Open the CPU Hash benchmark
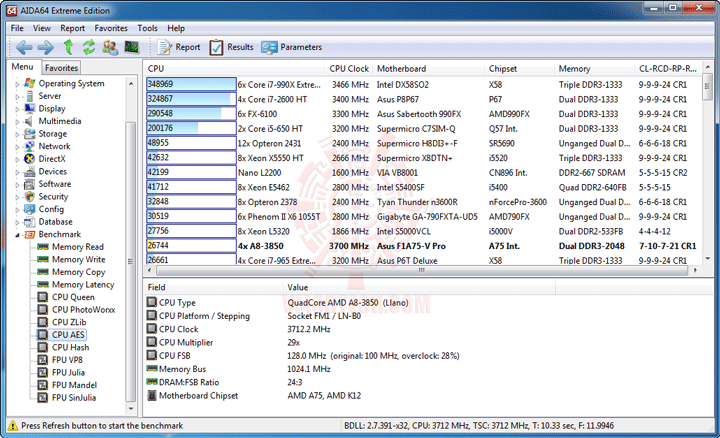The image size is (720, 438). tap(70, 347)
